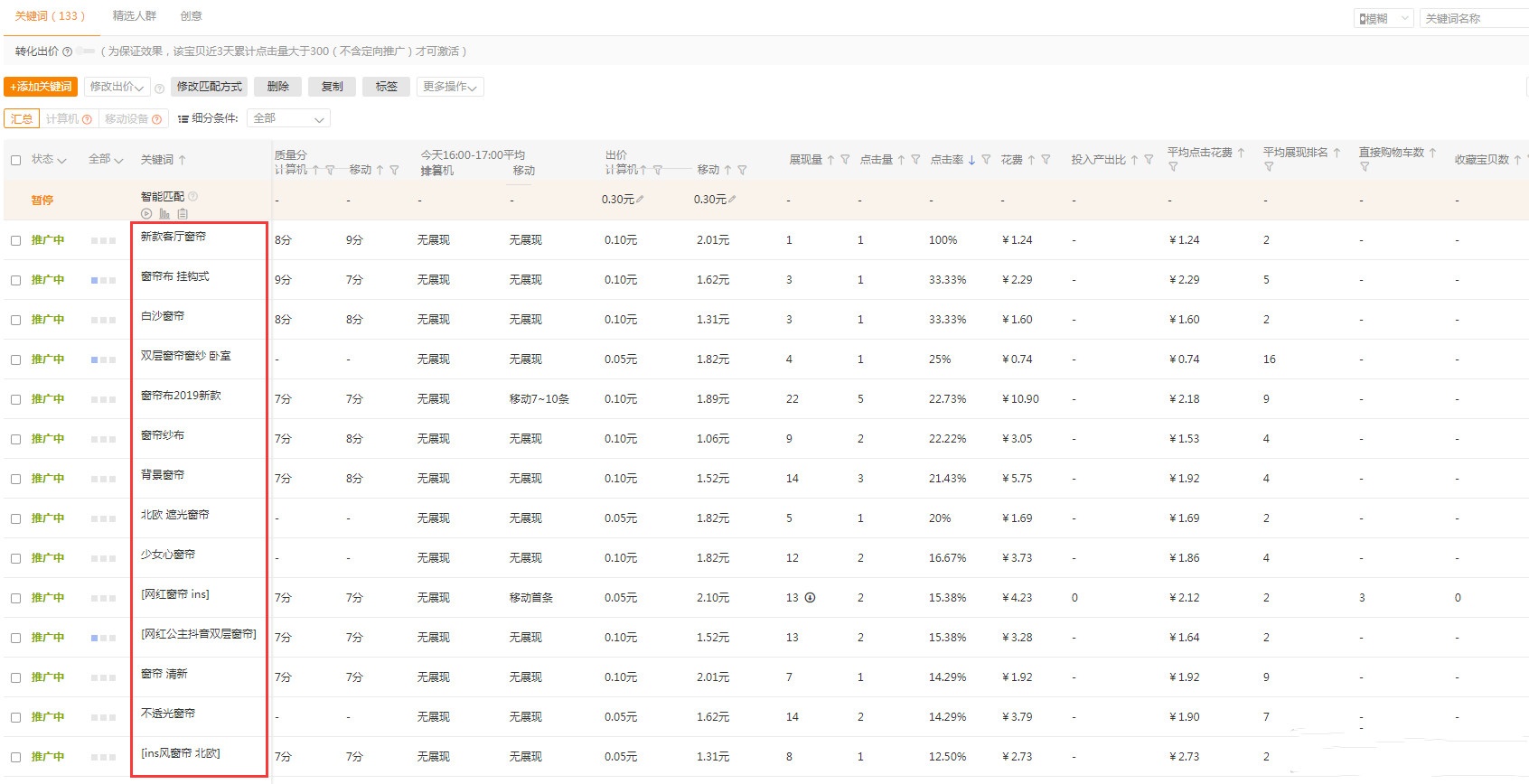The image size is (1529, 784).
Task: Open keyword 北欧 遮光窗帘
Action: point(174,515)
